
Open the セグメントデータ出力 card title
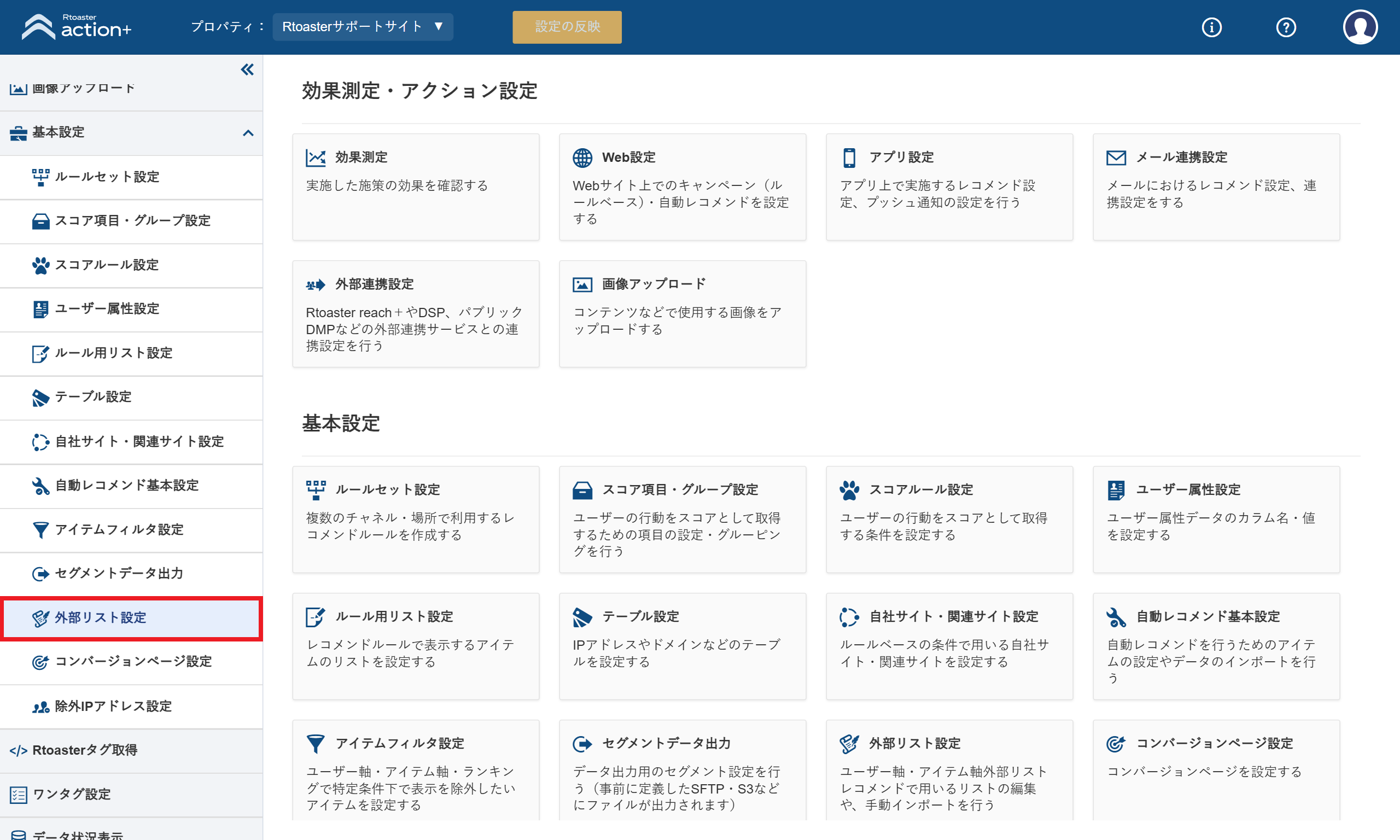click(x=666, y=743)
